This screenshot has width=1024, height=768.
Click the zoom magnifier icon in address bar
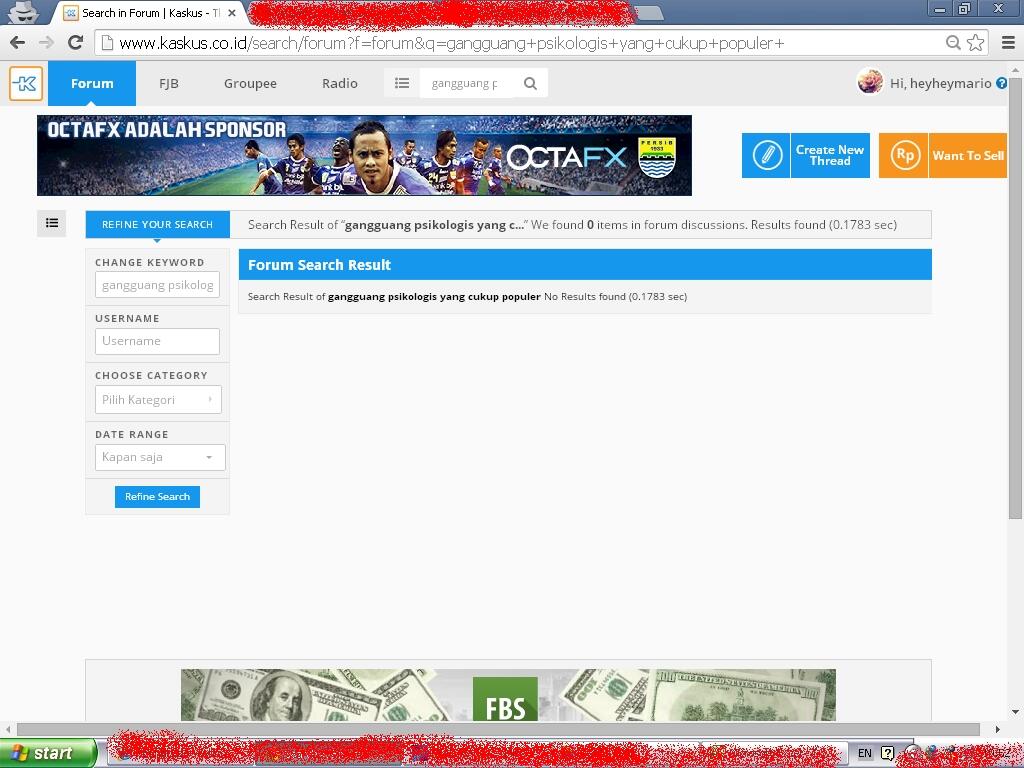coord(953,43)
